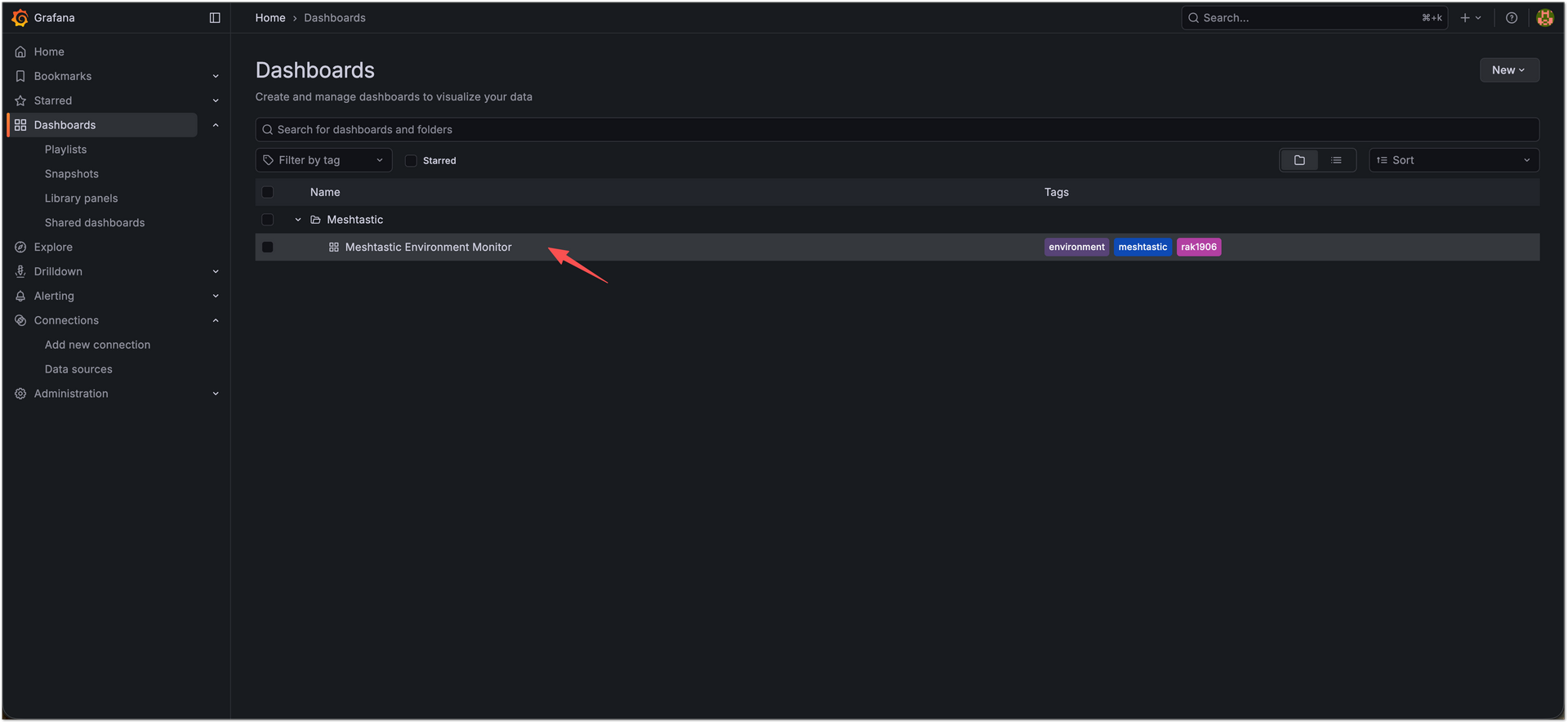
Task: Expand the Alerting section chevron
Action: [216, 296]
